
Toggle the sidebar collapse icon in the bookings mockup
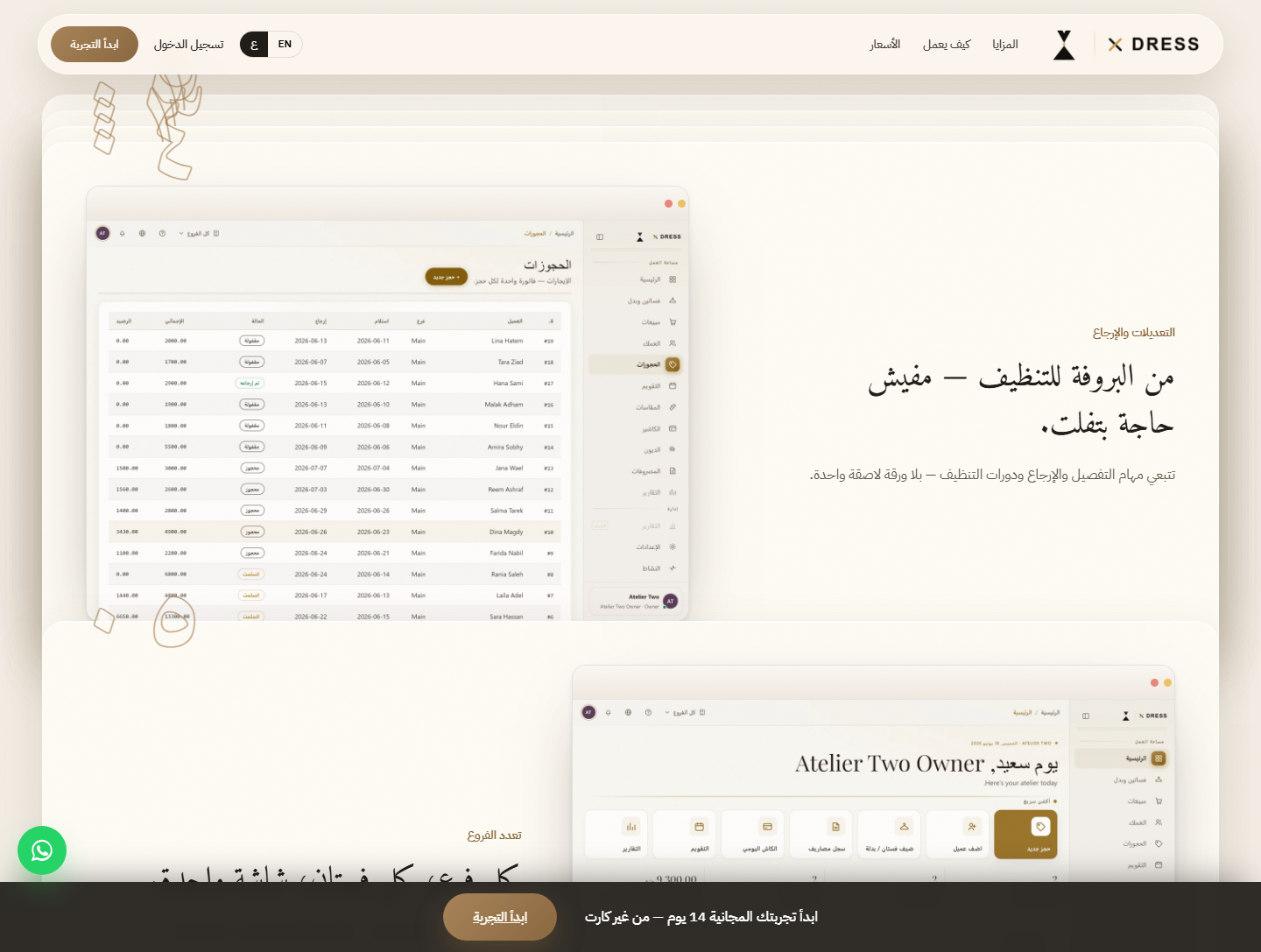(x=600, y=236)
